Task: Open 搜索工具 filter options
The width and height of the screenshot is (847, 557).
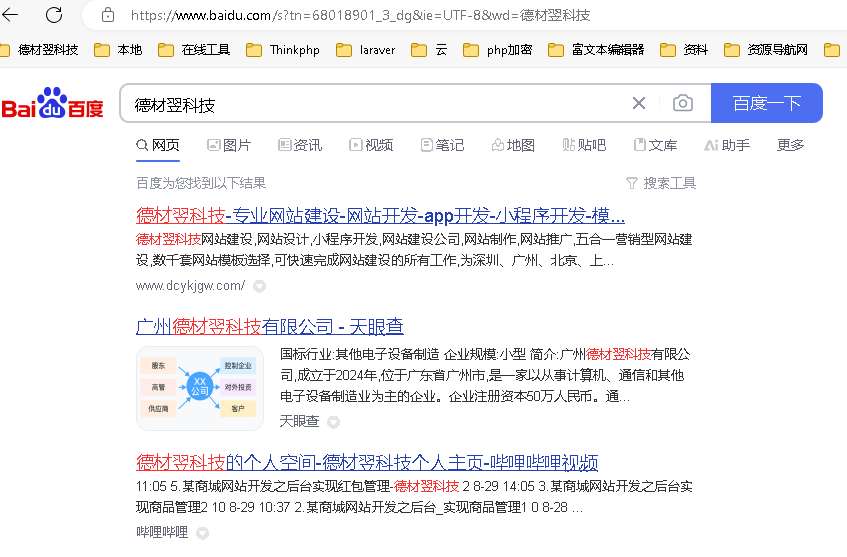Action: (x=661, y=183)
